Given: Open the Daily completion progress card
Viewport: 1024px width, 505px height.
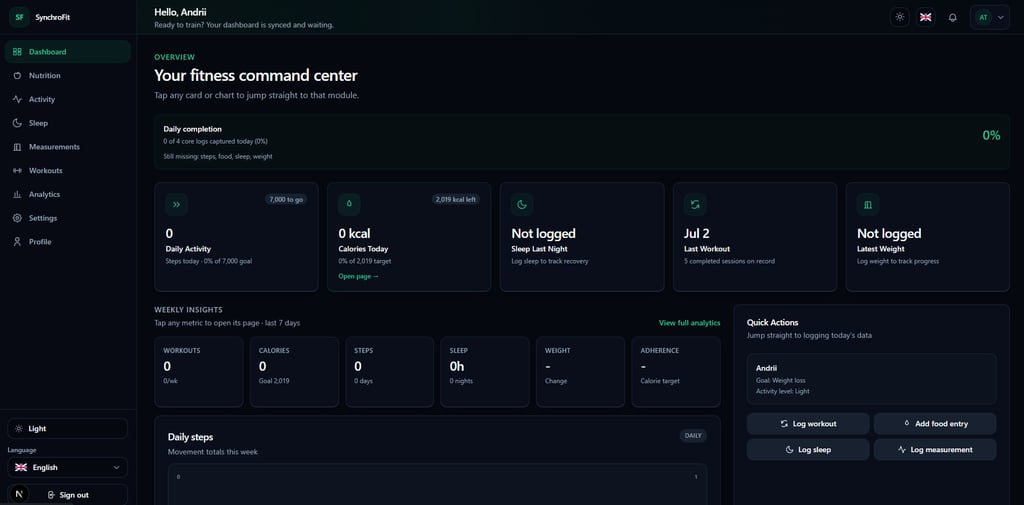Looking at the screenshot, I should click(582, 142).
